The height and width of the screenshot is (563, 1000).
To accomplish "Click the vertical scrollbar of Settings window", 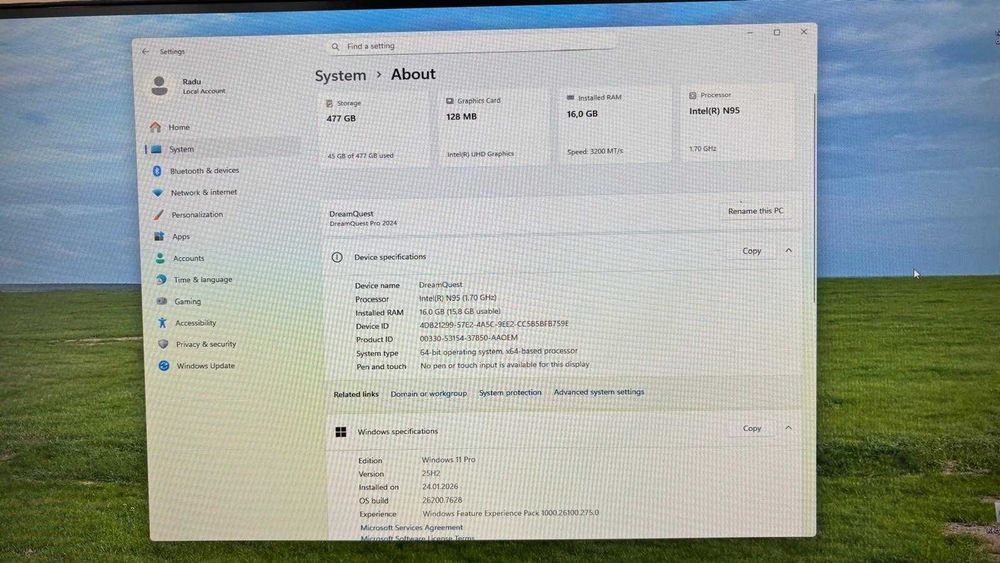I will 814,198.
